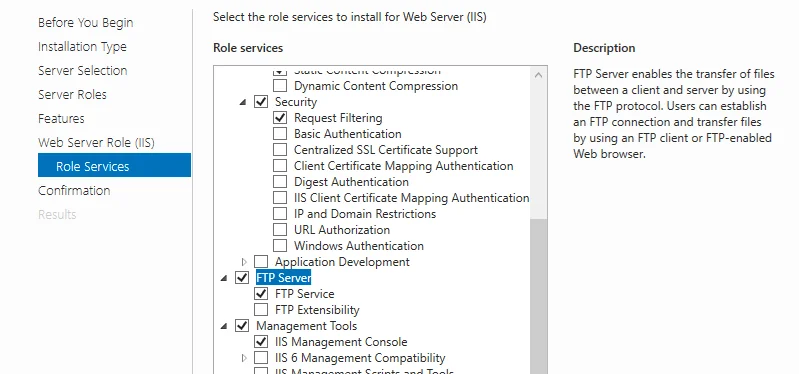799x374 pixels.
Task: Check IIS Client Certificate Mapping Authentication box
Action: (x=280, y=198)
